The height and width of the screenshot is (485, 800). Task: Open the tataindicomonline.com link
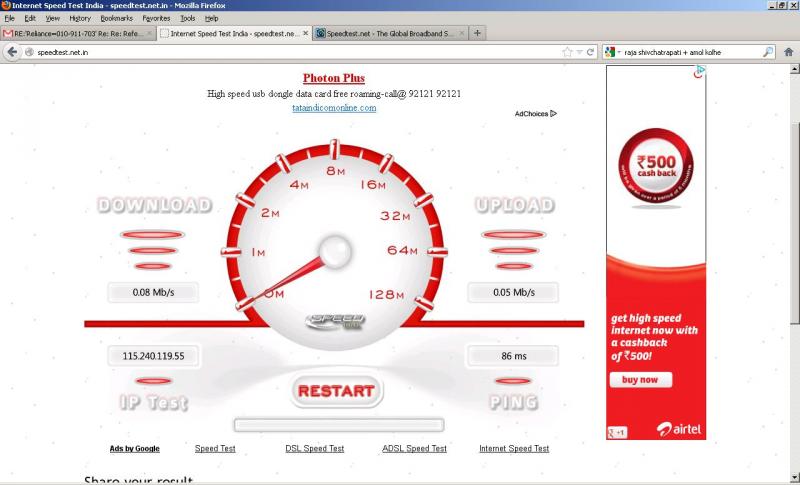(334, 108)
